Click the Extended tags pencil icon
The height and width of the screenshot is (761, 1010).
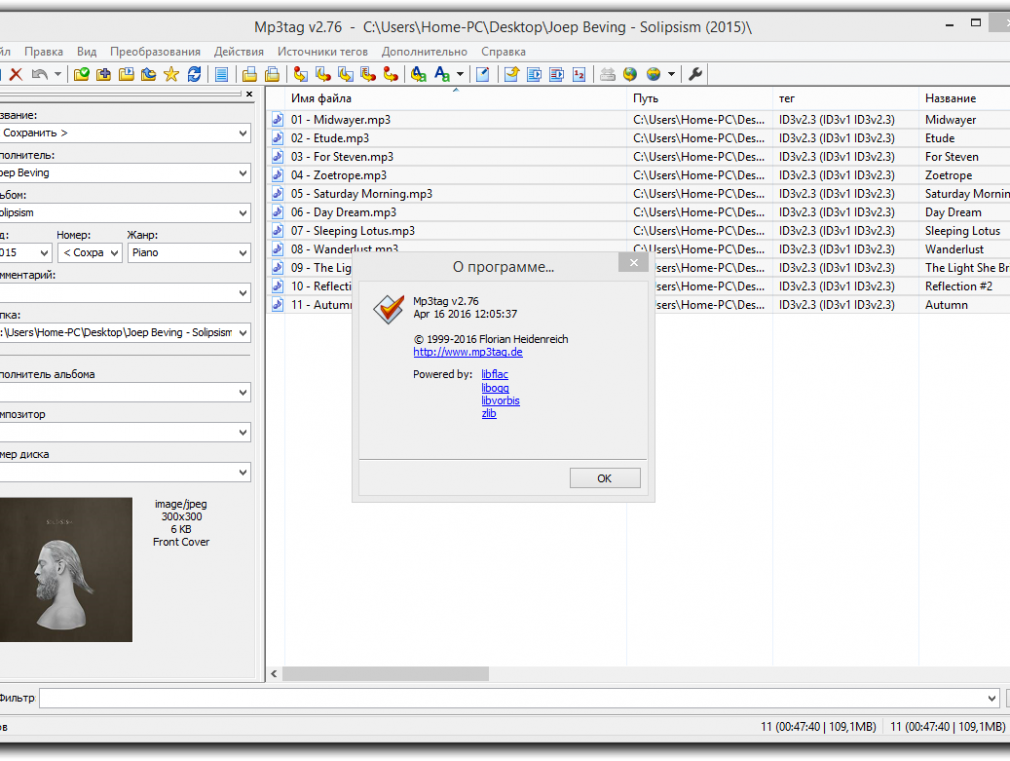(x=482, y=74)
